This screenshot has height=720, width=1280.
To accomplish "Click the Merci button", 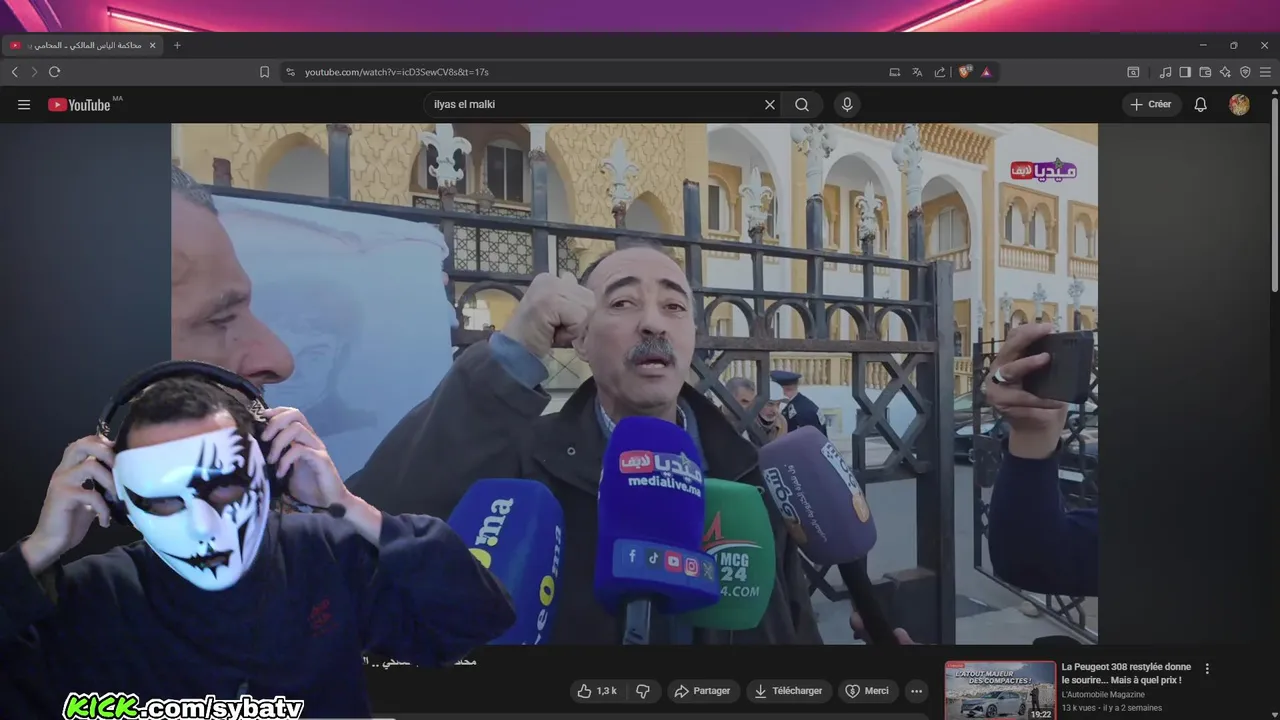I will tap(867, 691).
